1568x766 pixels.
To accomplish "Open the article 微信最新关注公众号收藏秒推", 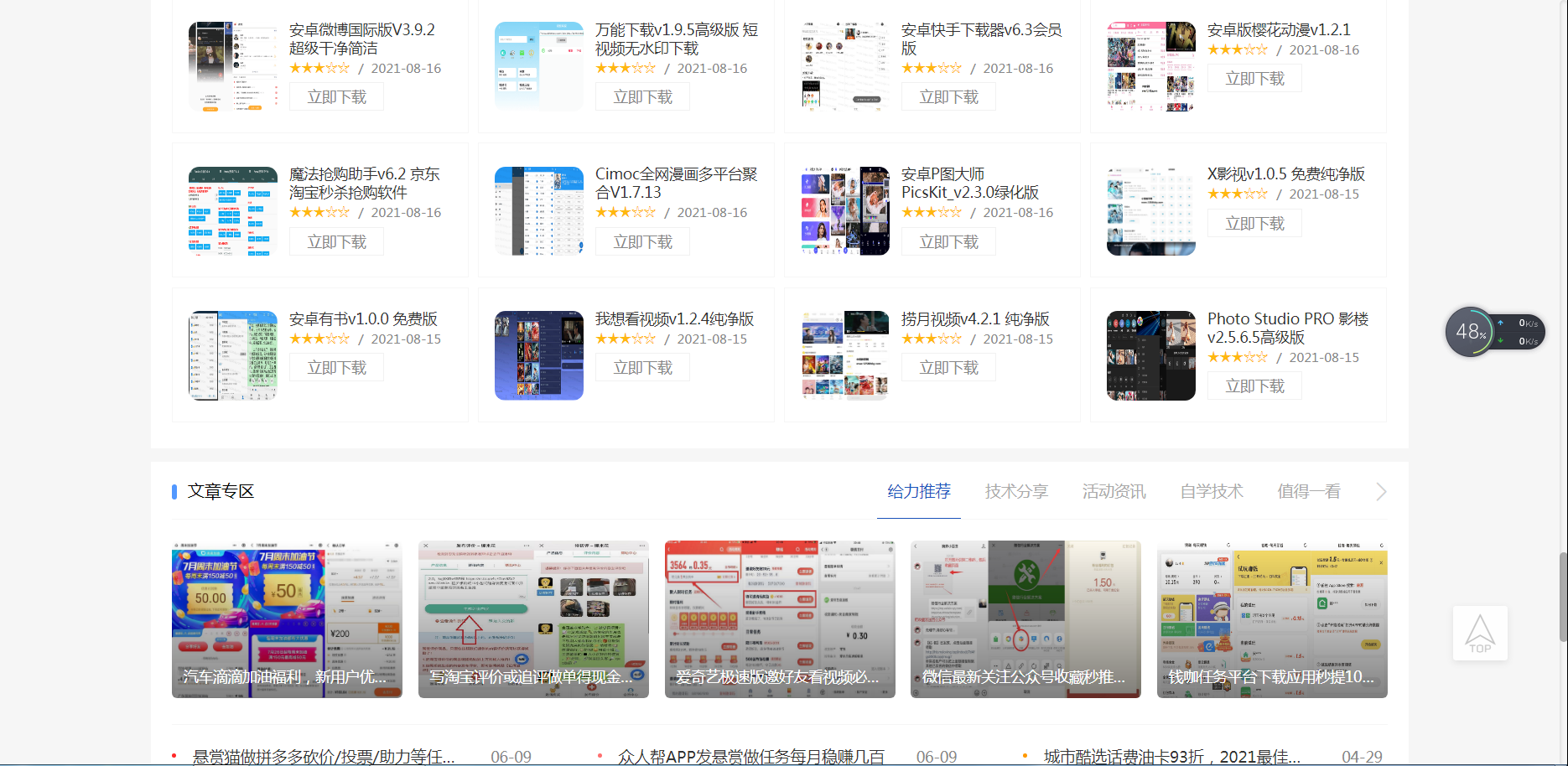I will click(x=1025, y=620).
